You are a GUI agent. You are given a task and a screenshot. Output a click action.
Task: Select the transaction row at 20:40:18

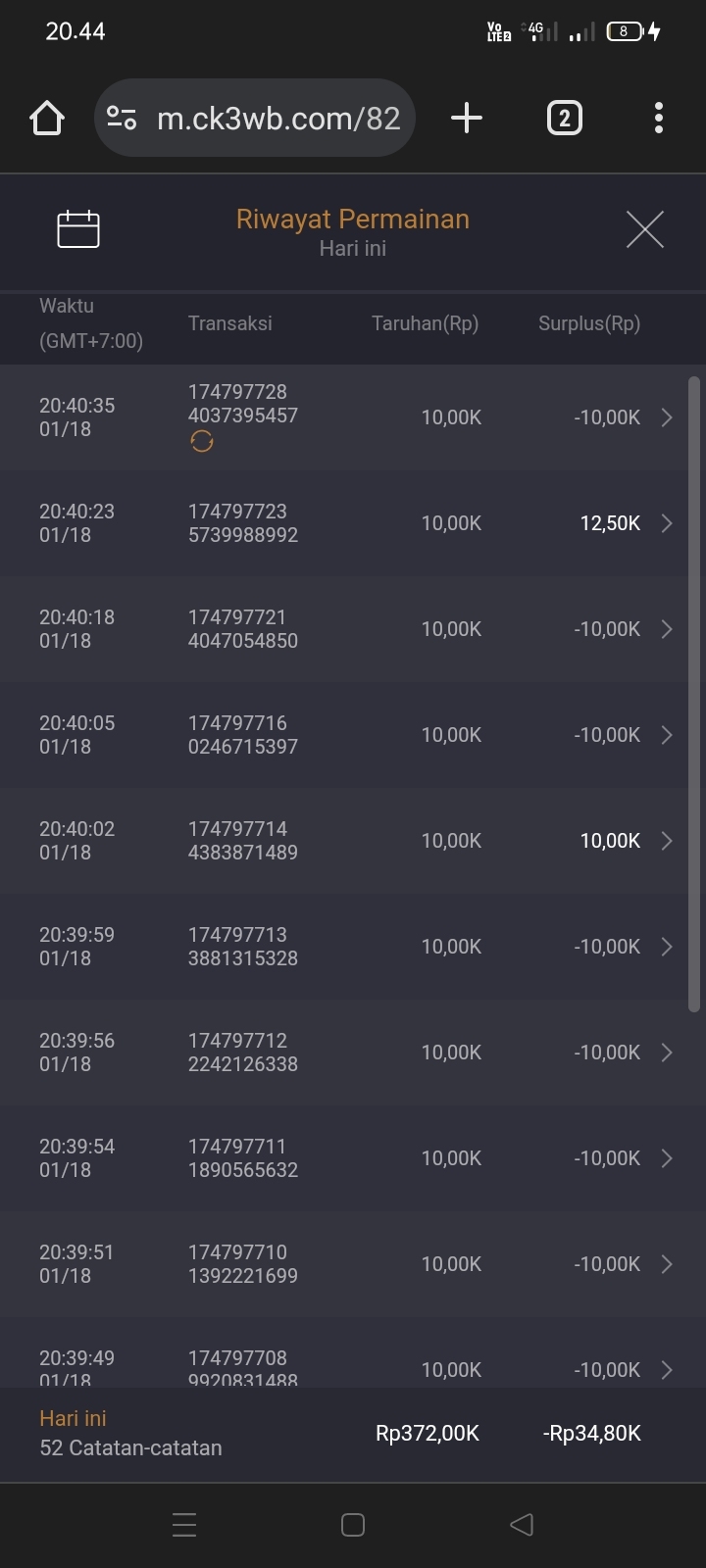pos(343,629)
